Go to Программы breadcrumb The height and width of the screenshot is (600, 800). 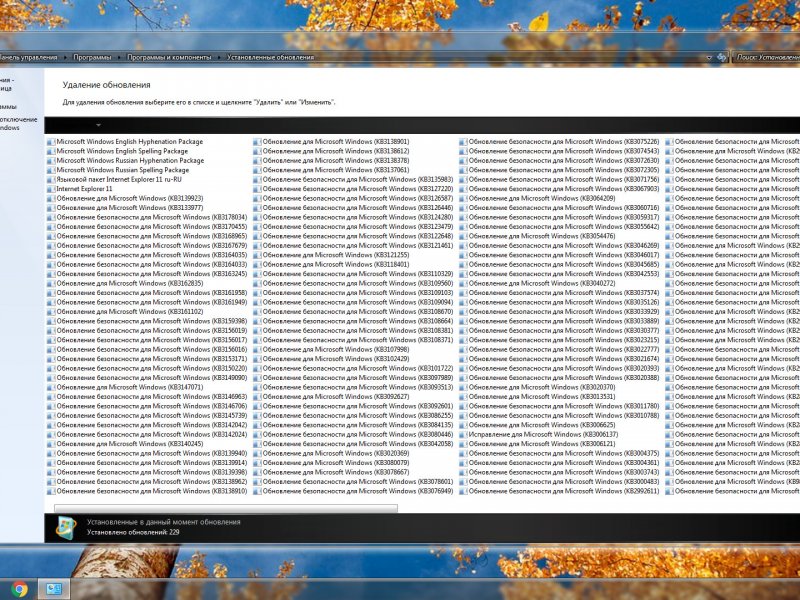tap(92, 57)
